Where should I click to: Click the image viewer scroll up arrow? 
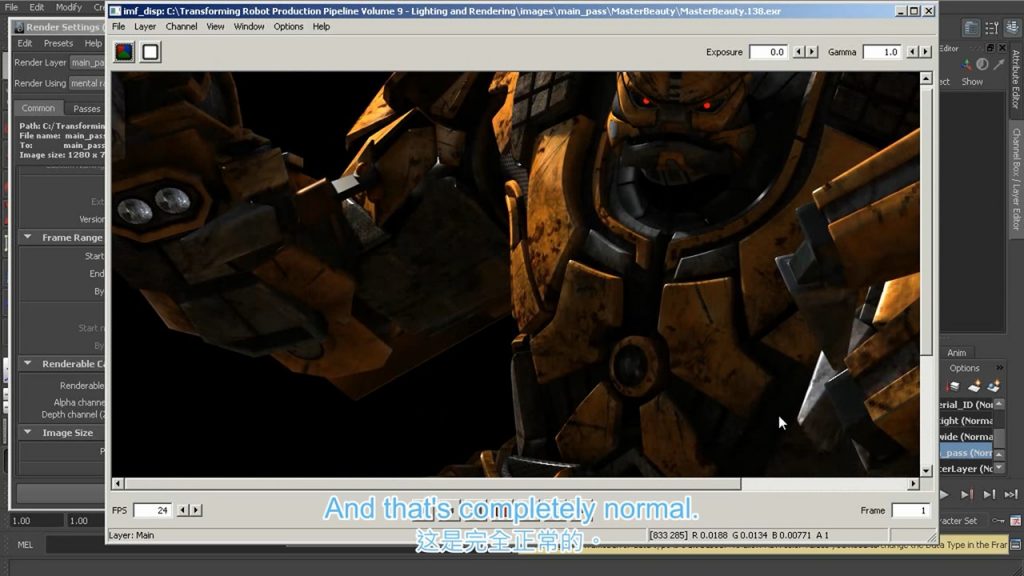(926, 78)
